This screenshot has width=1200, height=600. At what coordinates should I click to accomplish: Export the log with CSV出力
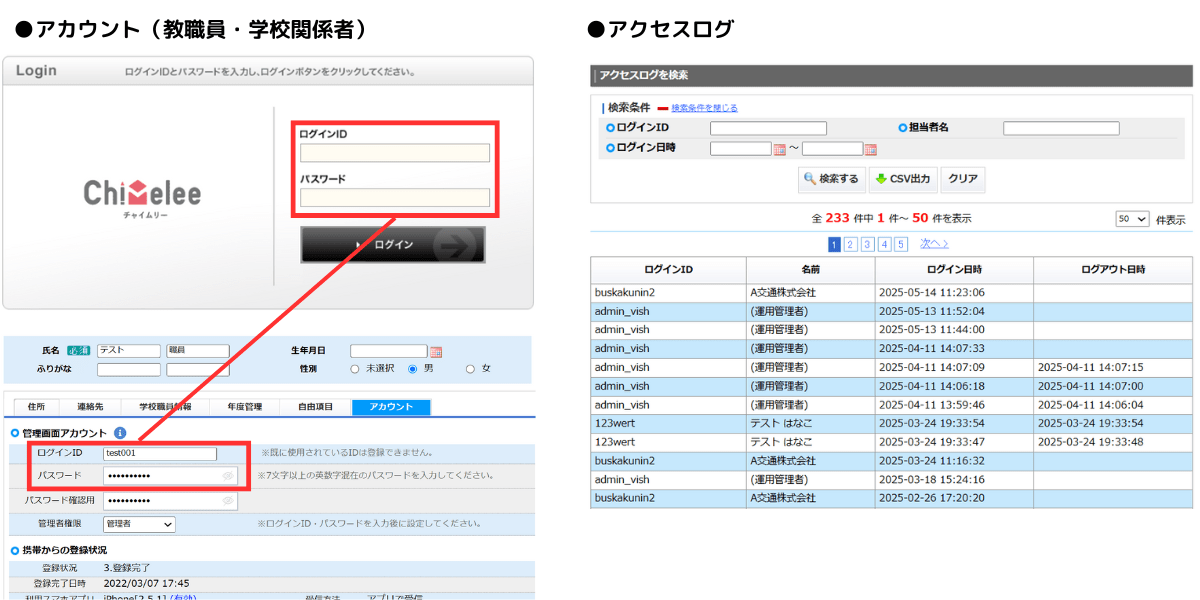coord(901,179)
